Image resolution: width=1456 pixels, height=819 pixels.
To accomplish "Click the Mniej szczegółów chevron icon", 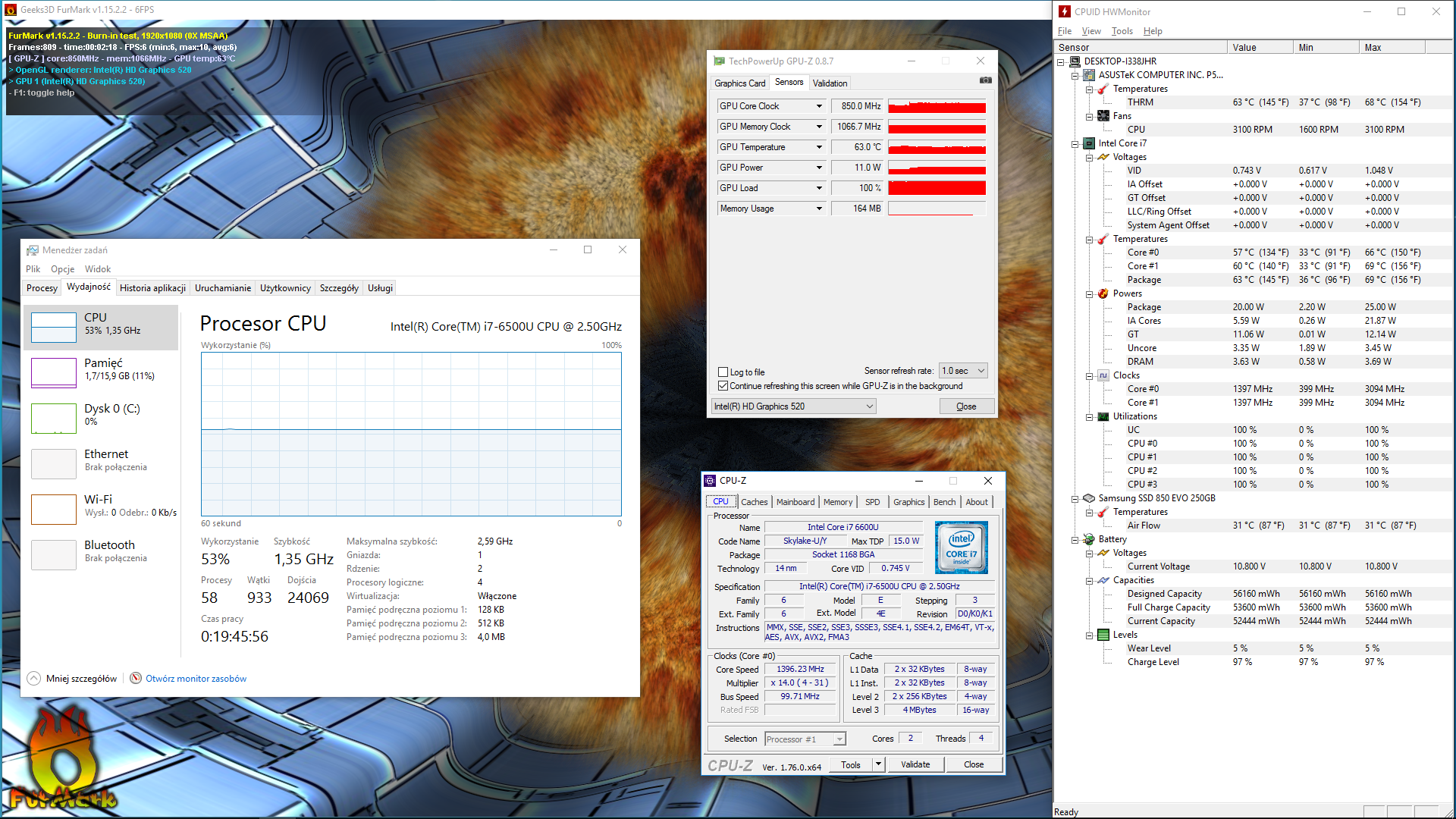I will (33, 679).
